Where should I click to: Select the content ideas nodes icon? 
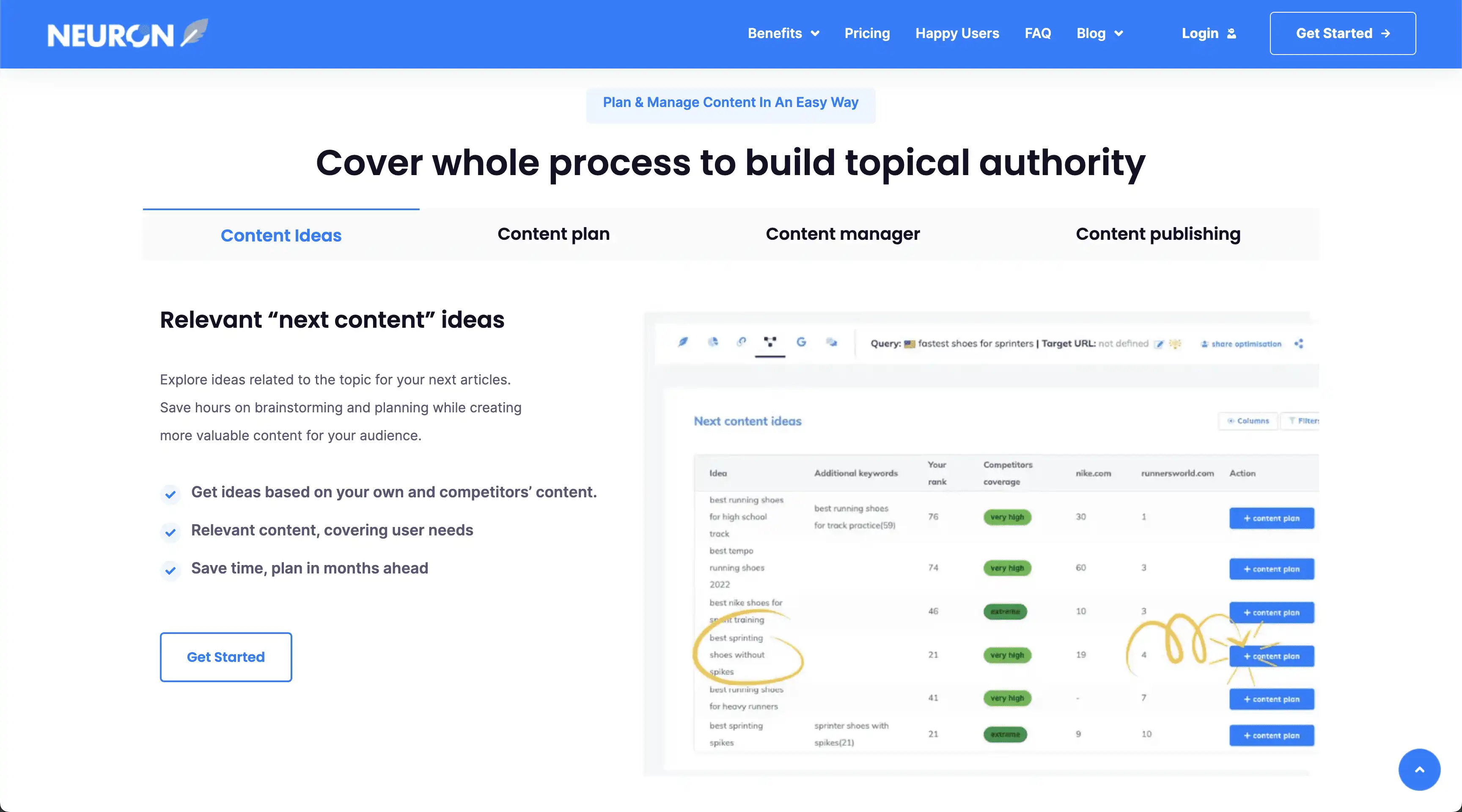[770, 342]
